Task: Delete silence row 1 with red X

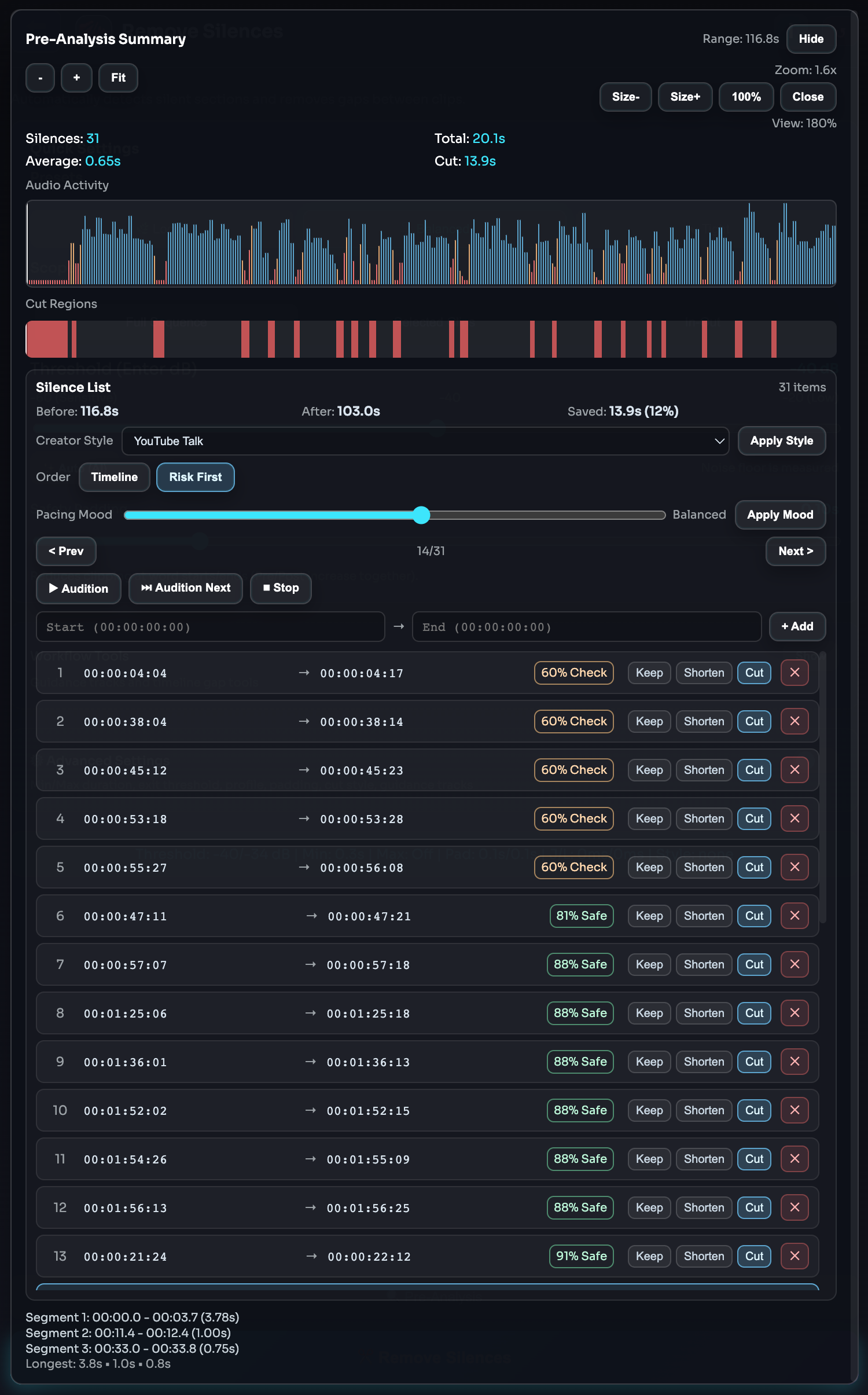Action: (795, 673)
